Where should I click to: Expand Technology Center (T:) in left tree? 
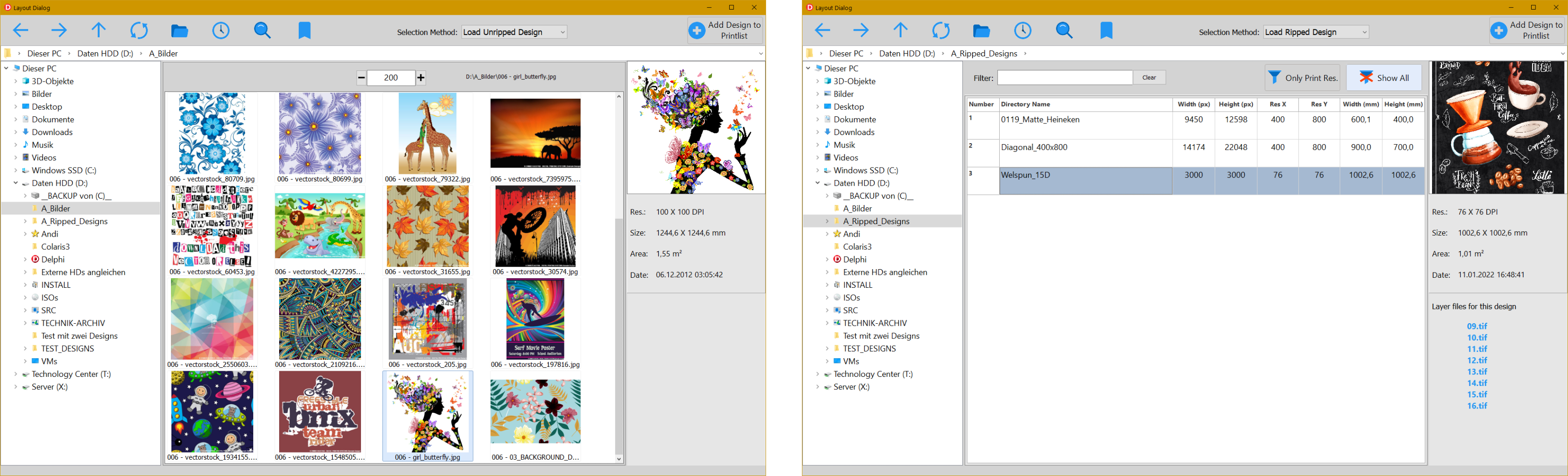pyautogui.click(x=16, y=374)
